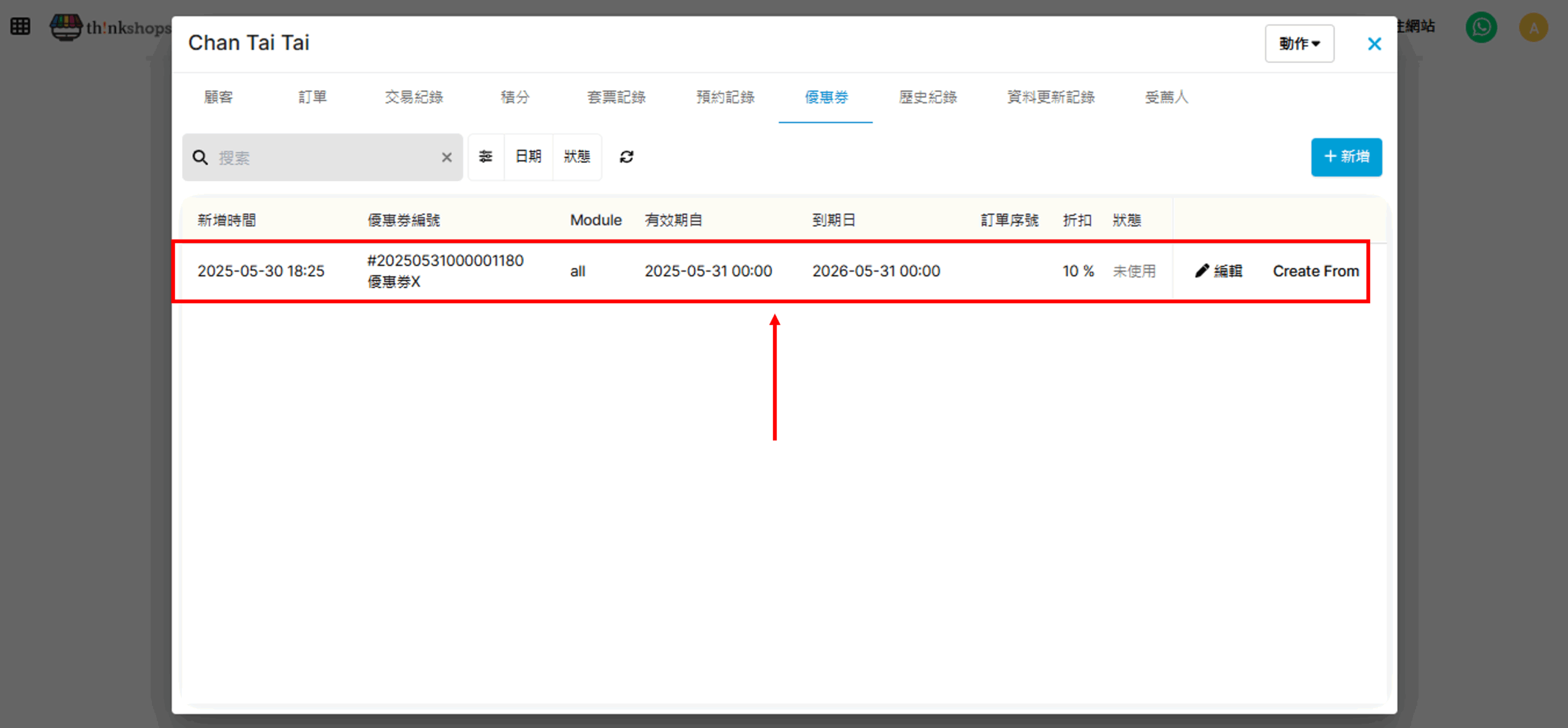Focus the 搜索 search input field
The height and width of the screenshot is (728, 1568).
[325, 157]
